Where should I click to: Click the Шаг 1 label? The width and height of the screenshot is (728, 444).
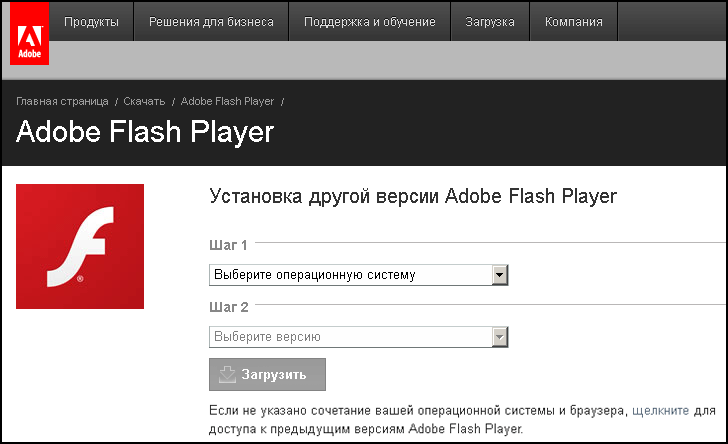coord(228,244)
